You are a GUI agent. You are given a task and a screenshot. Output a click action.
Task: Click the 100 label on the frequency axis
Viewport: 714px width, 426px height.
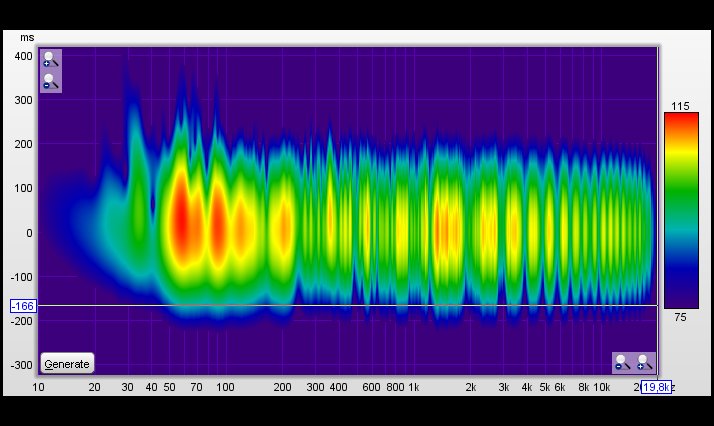(225, 387)
